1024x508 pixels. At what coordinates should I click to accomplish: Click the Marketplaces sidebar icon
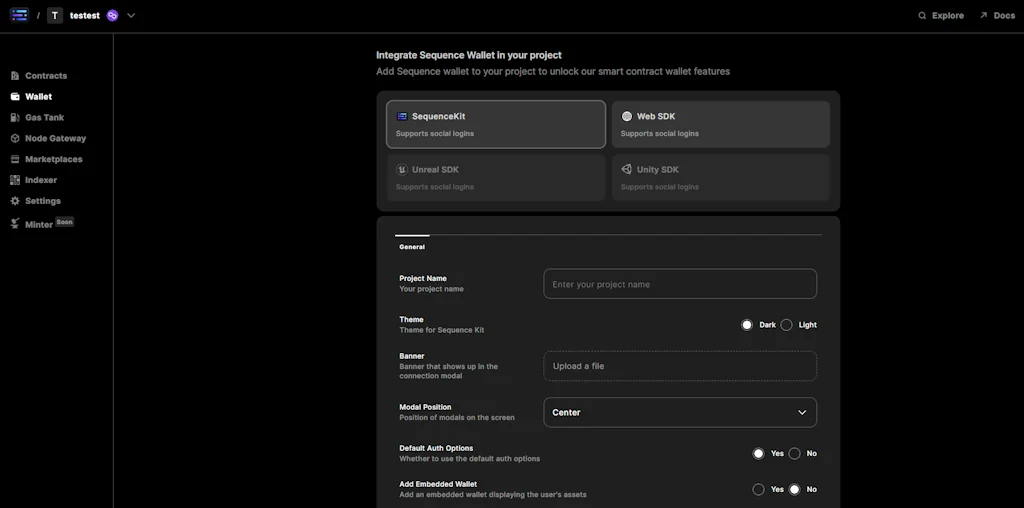[15, 159]
